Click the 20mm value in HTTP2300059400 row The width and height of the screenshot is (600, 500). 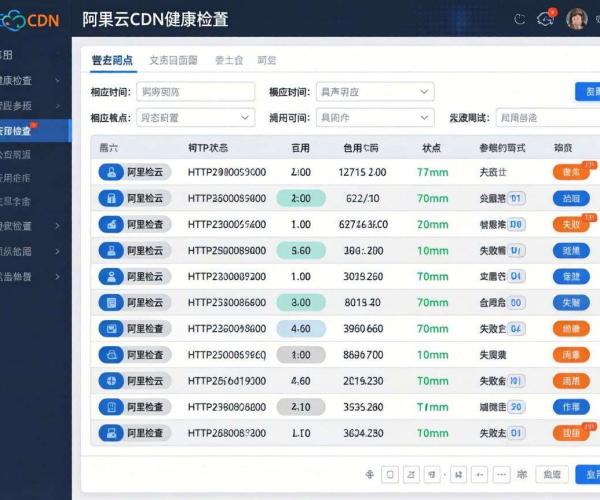point(432,224)
